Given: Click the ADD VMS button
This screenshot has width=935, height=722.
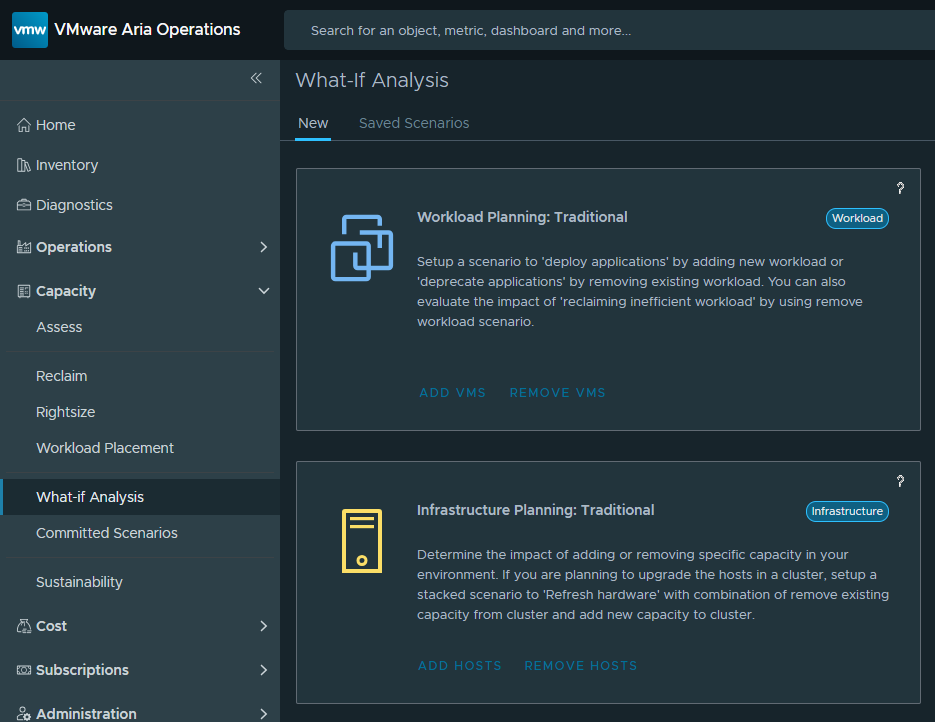Looking at the screenshot, I should coord(453,393).
